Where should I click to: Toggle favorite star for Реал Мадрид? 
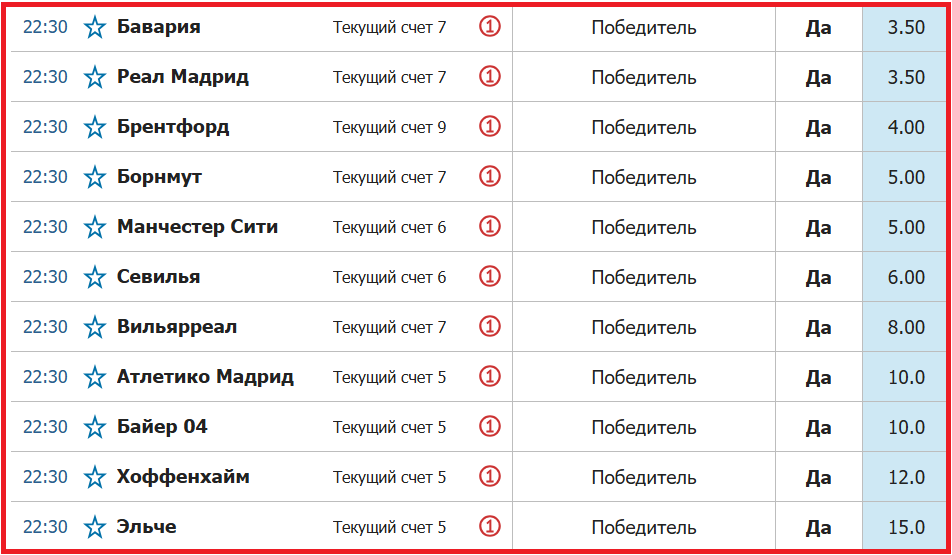pos(95,78)
